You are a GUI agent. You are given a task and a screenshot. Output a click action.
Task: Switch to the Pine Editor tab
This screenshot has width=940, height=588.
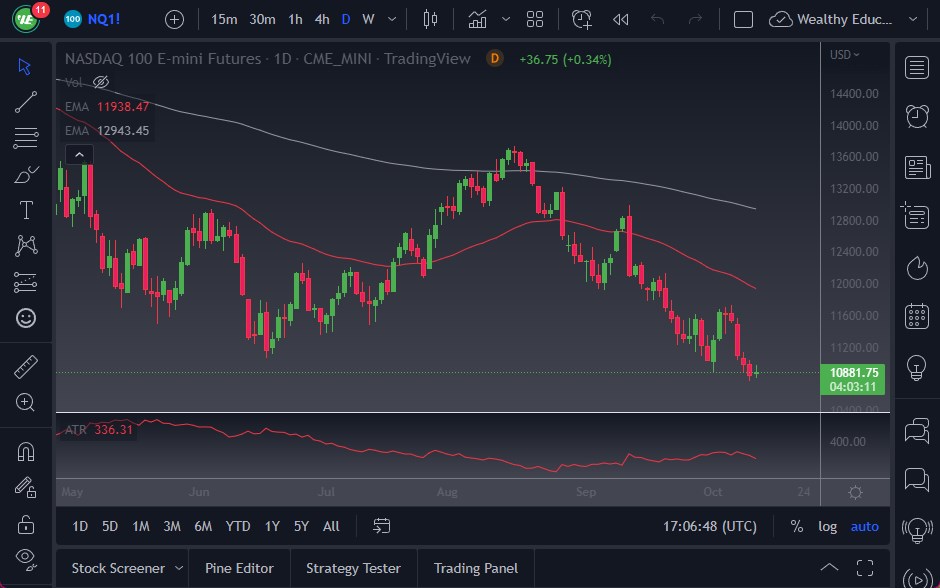pos(239,568)
